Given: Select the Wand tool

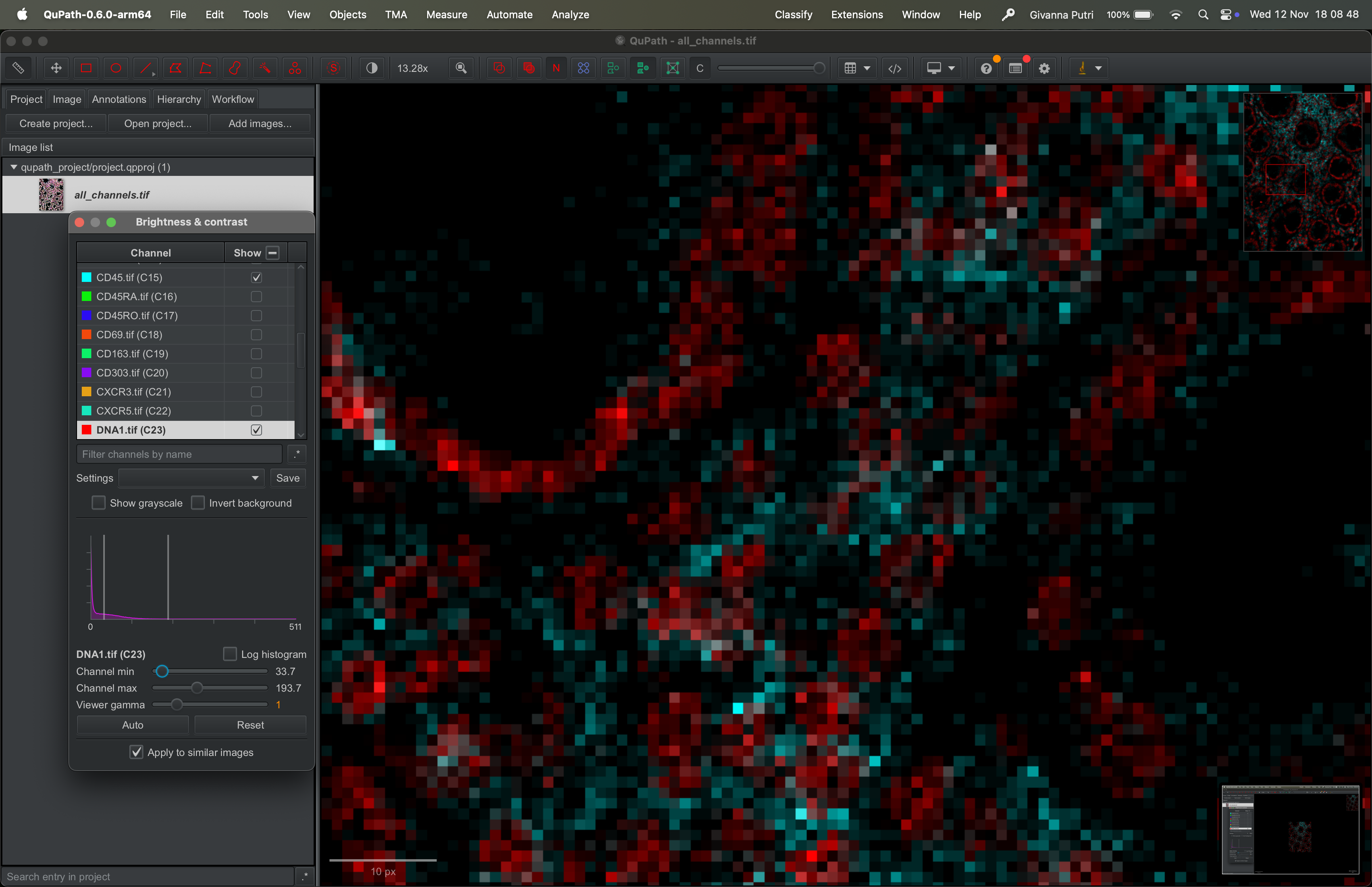Looking at the screenshot, I should [265, 68].
